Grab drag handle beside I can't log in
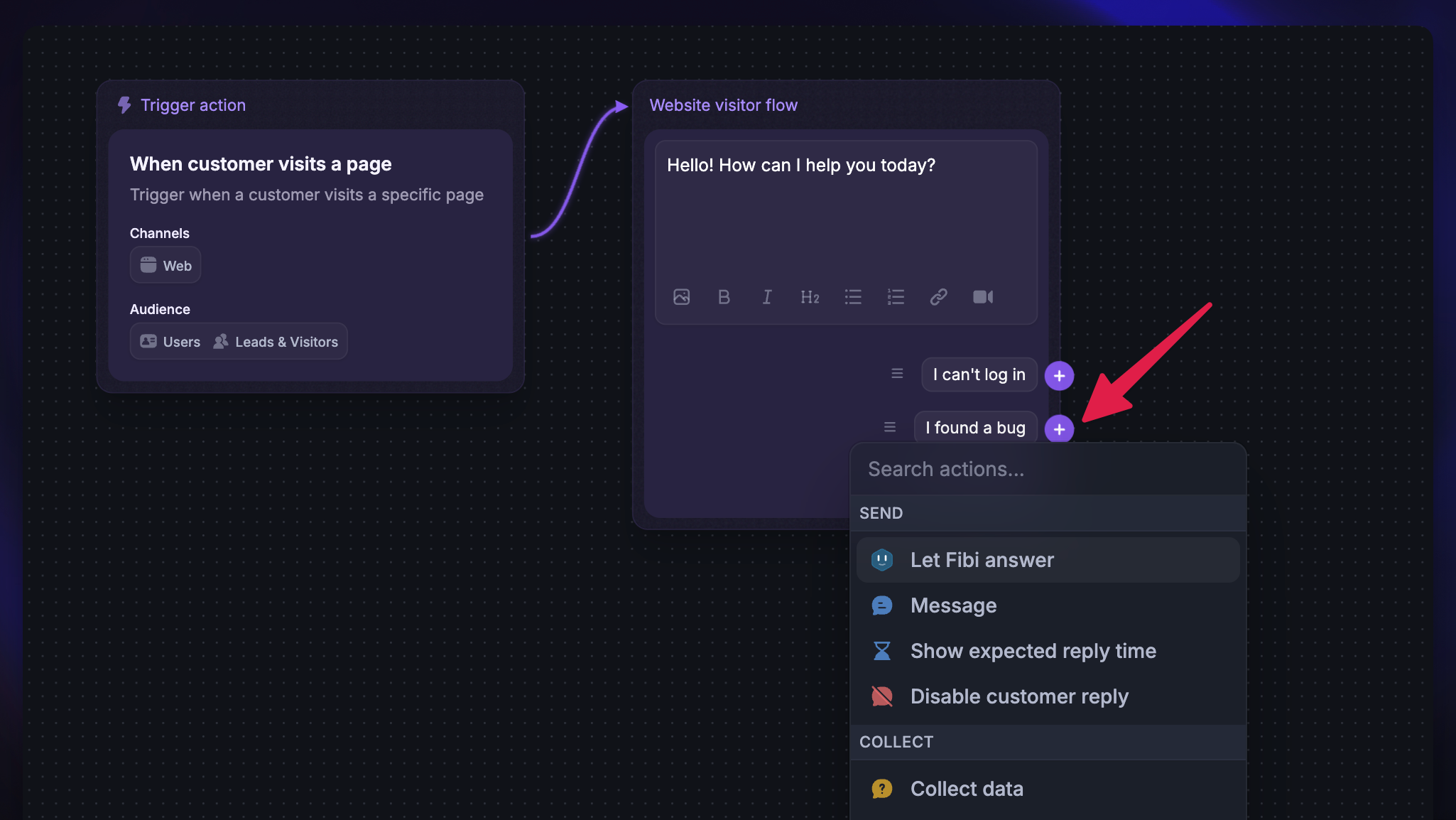The image size is (1456, 820). pyautogui.click(x=897, y=374)
